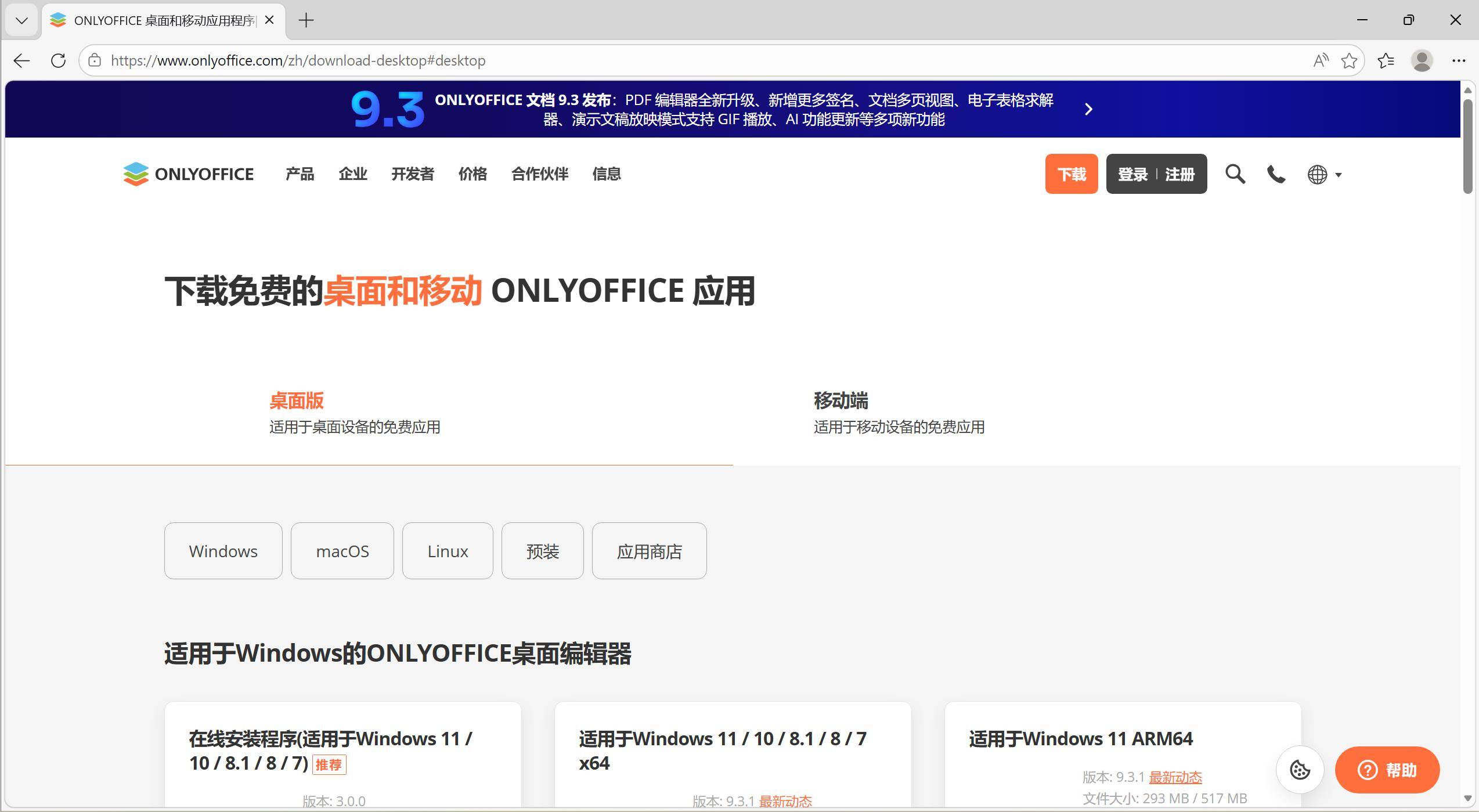This screenshot has height=812, width=1479.
Task: Open 最新动态 link under ARM64 card
Action: click(1175, 777)
